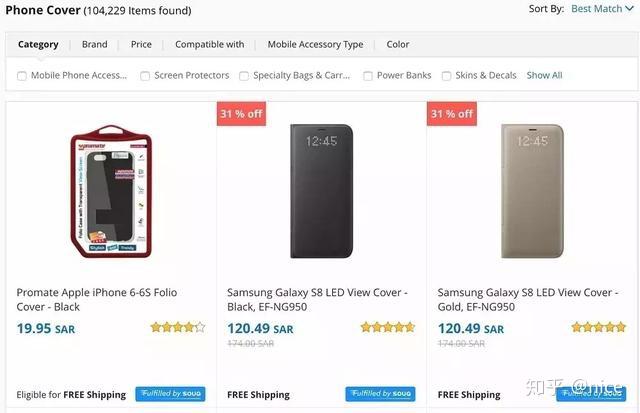Image resolution: width=640 pixels, height=413 pixels.
Task: Click the 31% off badge on black Samsung cover
Action: click(x=241, y=114)
